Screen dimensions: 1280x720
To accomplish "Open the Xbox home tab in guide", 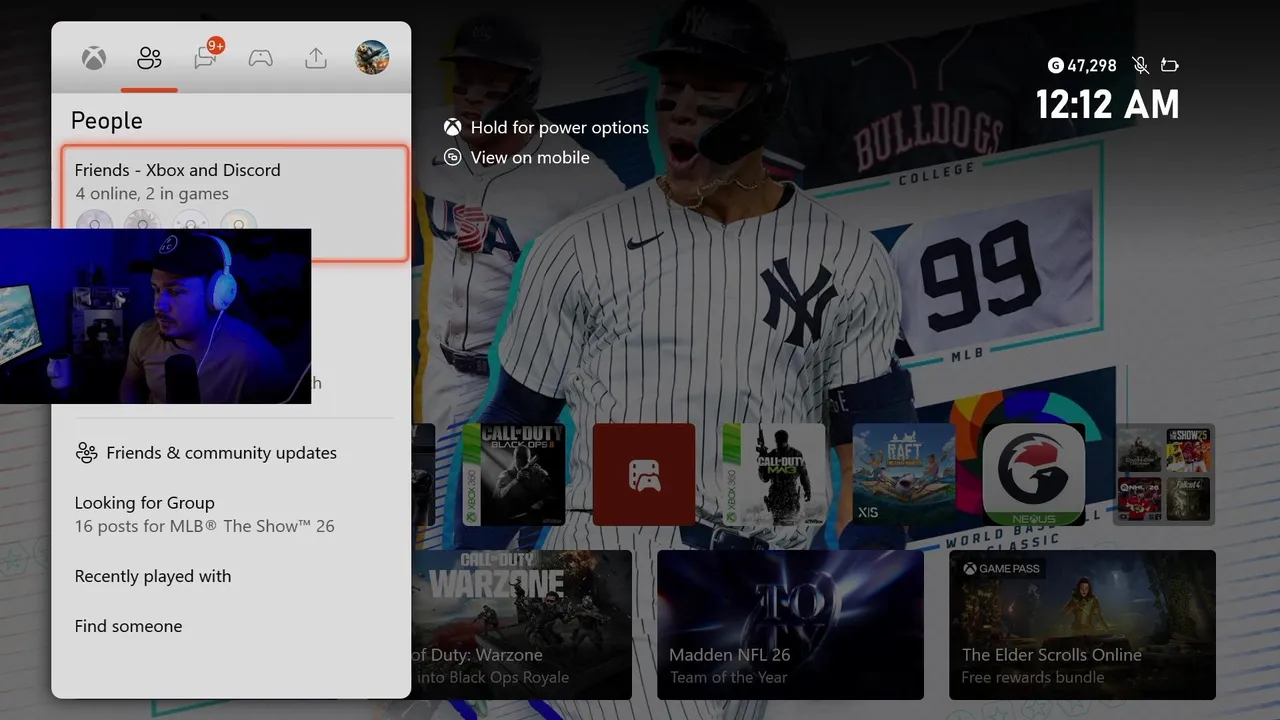I will coord(94,58).
